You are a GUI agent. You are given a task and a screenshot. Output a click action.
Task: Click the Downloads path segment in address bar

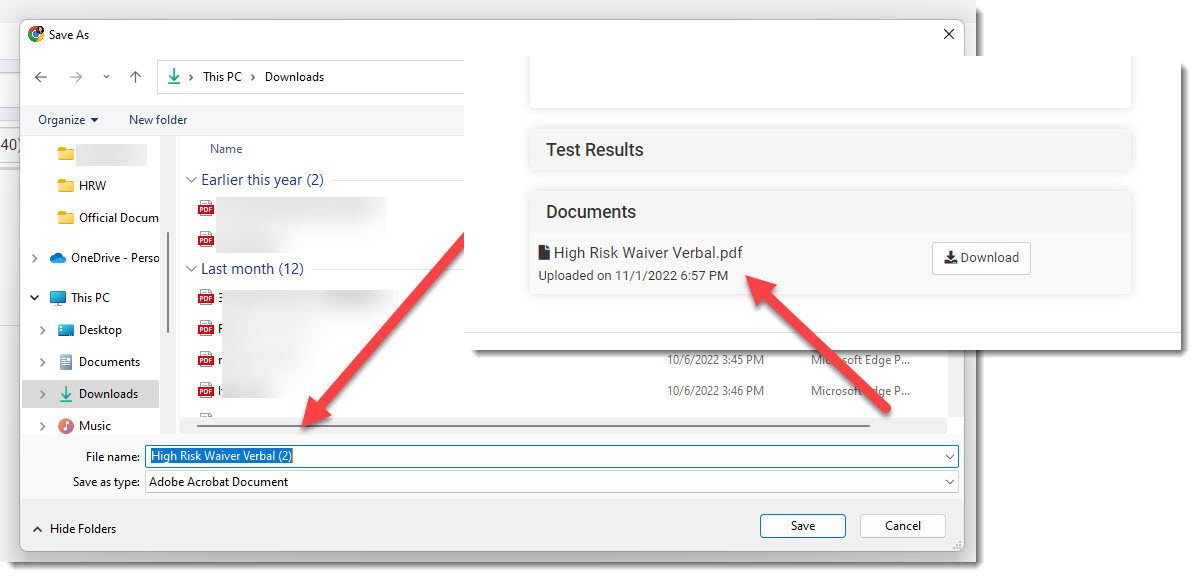pos(294,77)
